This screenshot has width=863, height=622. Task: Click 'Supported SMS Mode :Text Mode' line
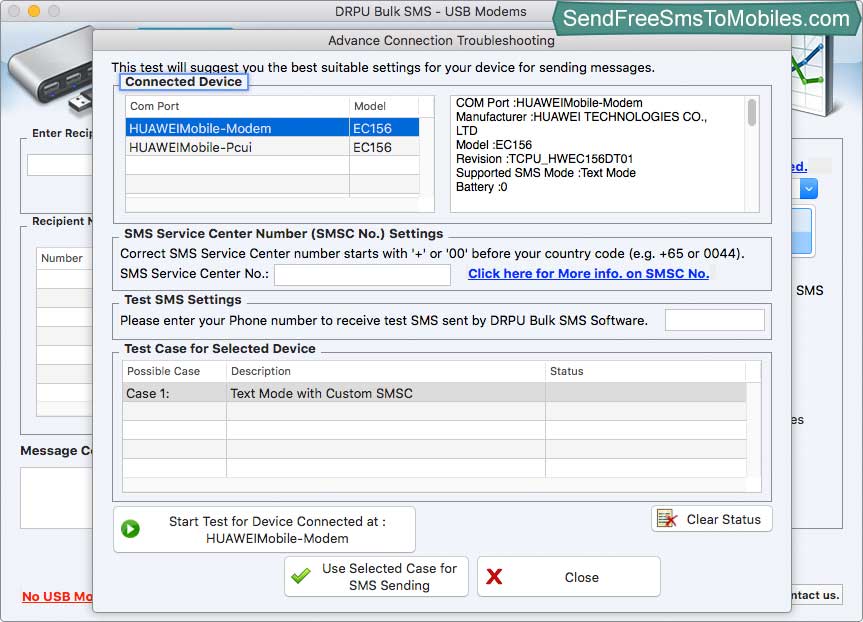point(545,173)
